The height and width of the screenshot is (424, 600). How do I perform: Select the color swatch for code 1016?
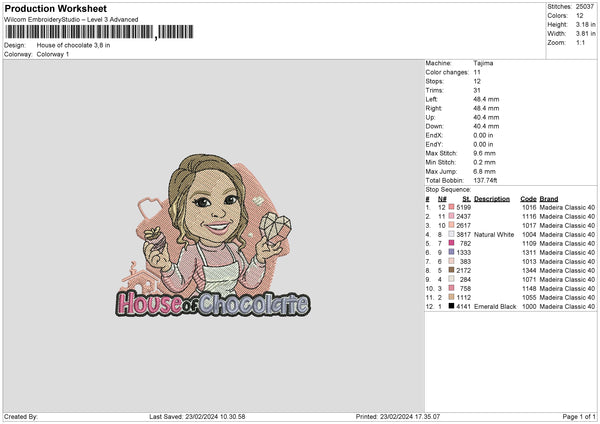pos(451,207)
